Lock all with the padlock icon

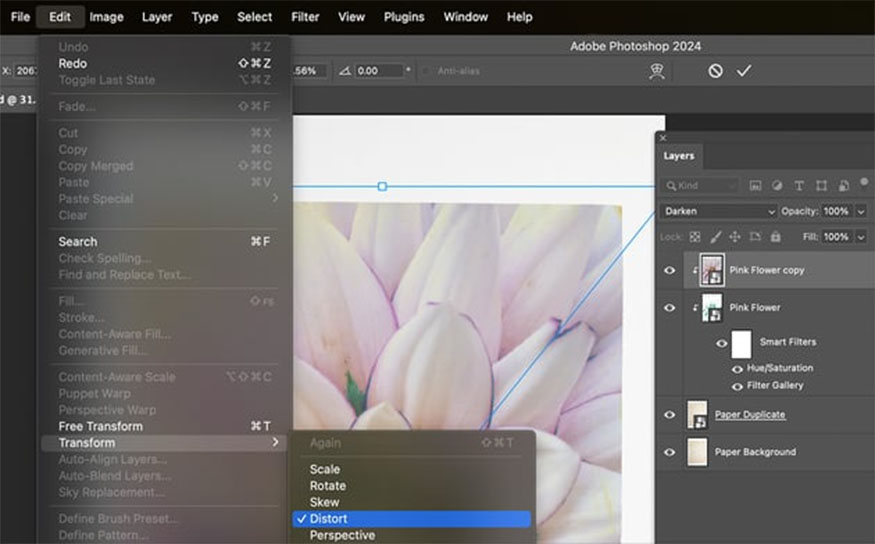(x=775, y=237)
